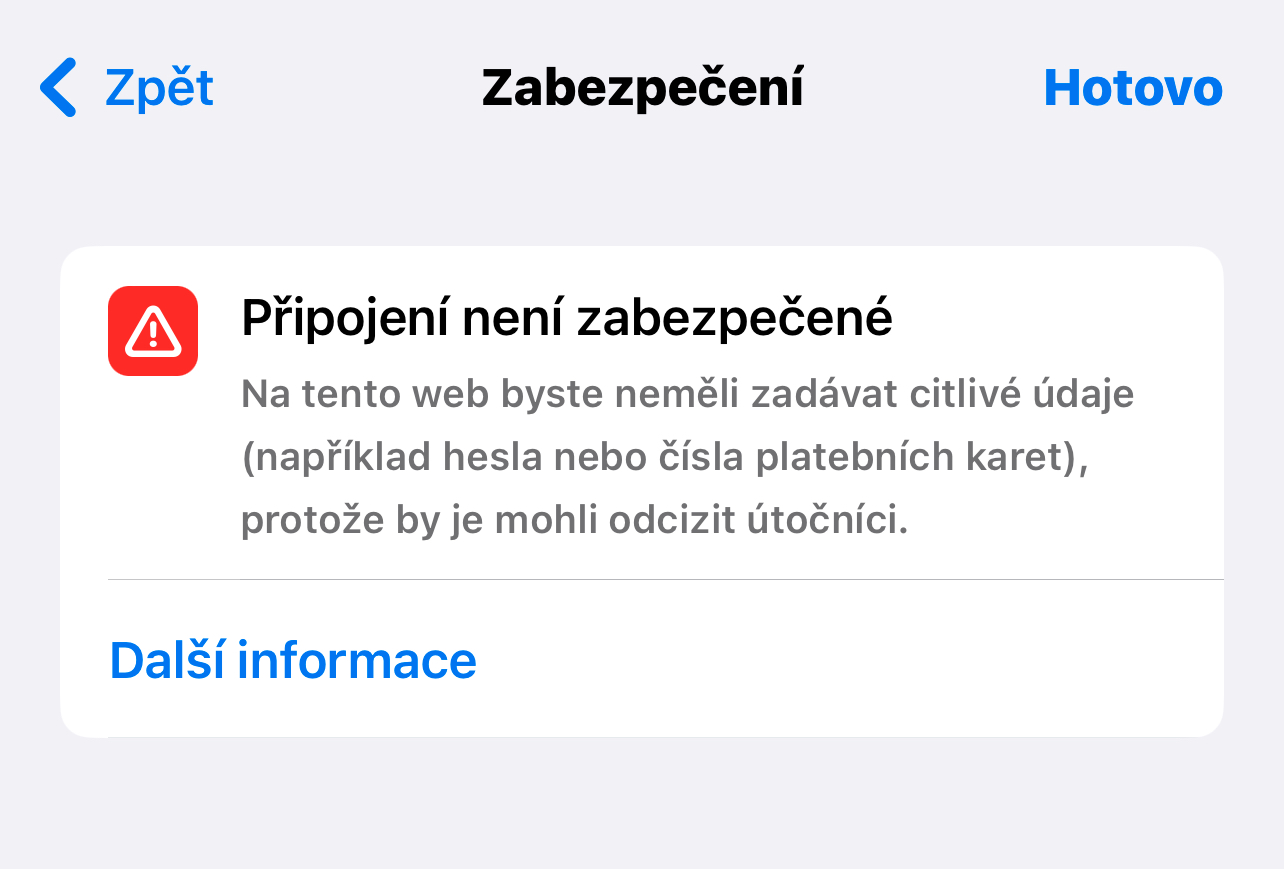Tap Hotovo to finish

click(1133, 88)
